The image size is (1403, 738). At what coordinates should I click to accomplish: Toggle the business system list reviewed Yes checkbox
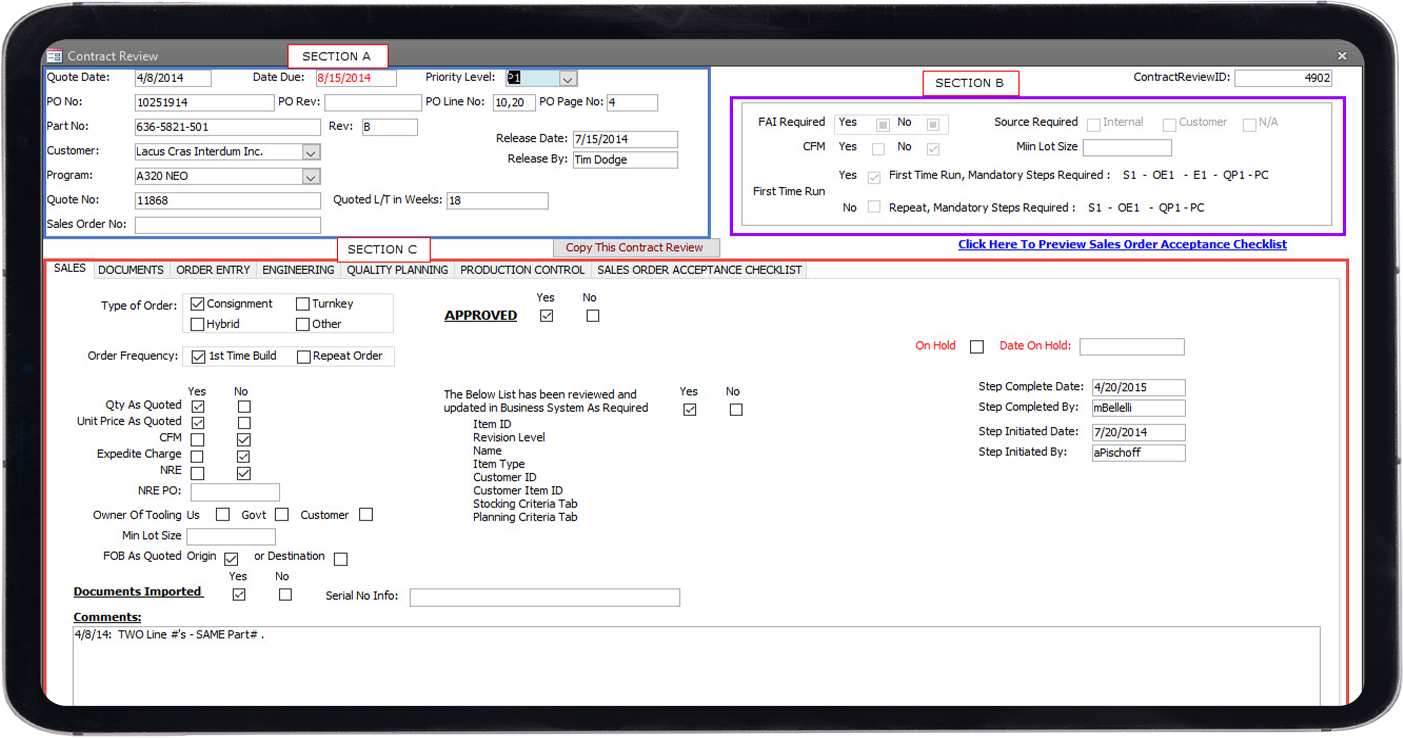pos(690,410)
